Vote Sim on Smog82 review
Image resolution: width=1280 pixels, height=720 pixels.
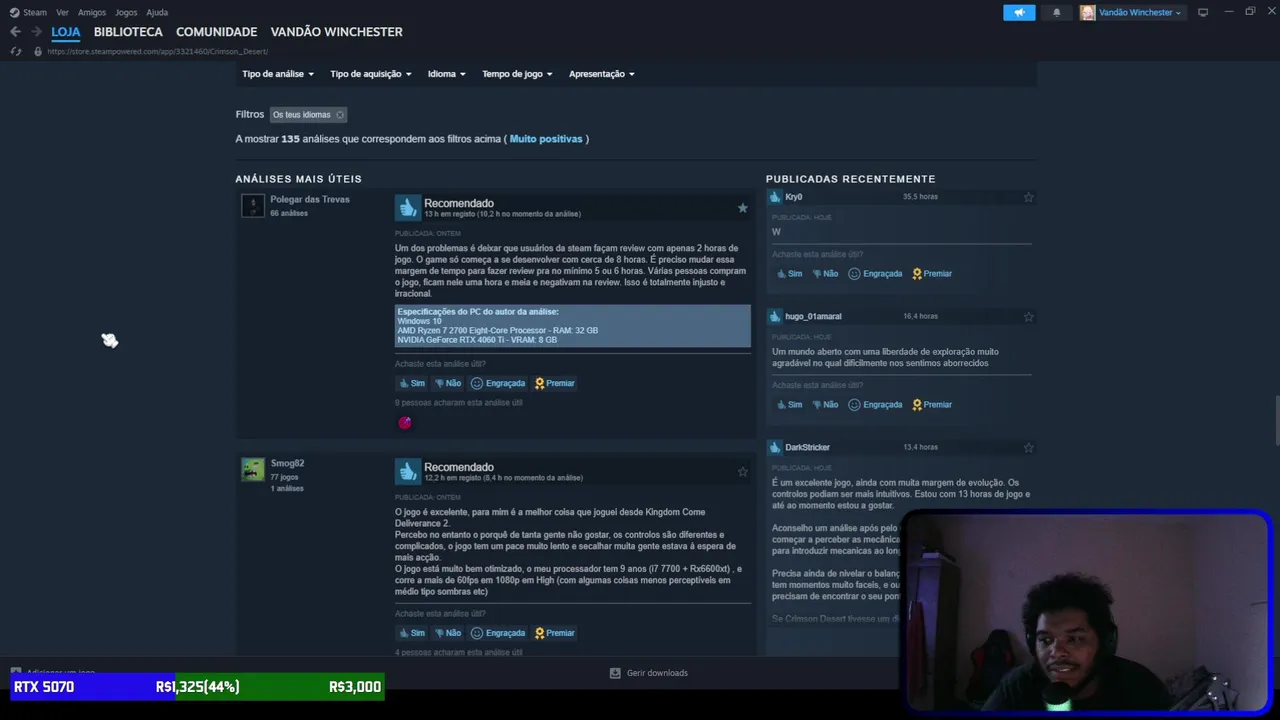412,633
